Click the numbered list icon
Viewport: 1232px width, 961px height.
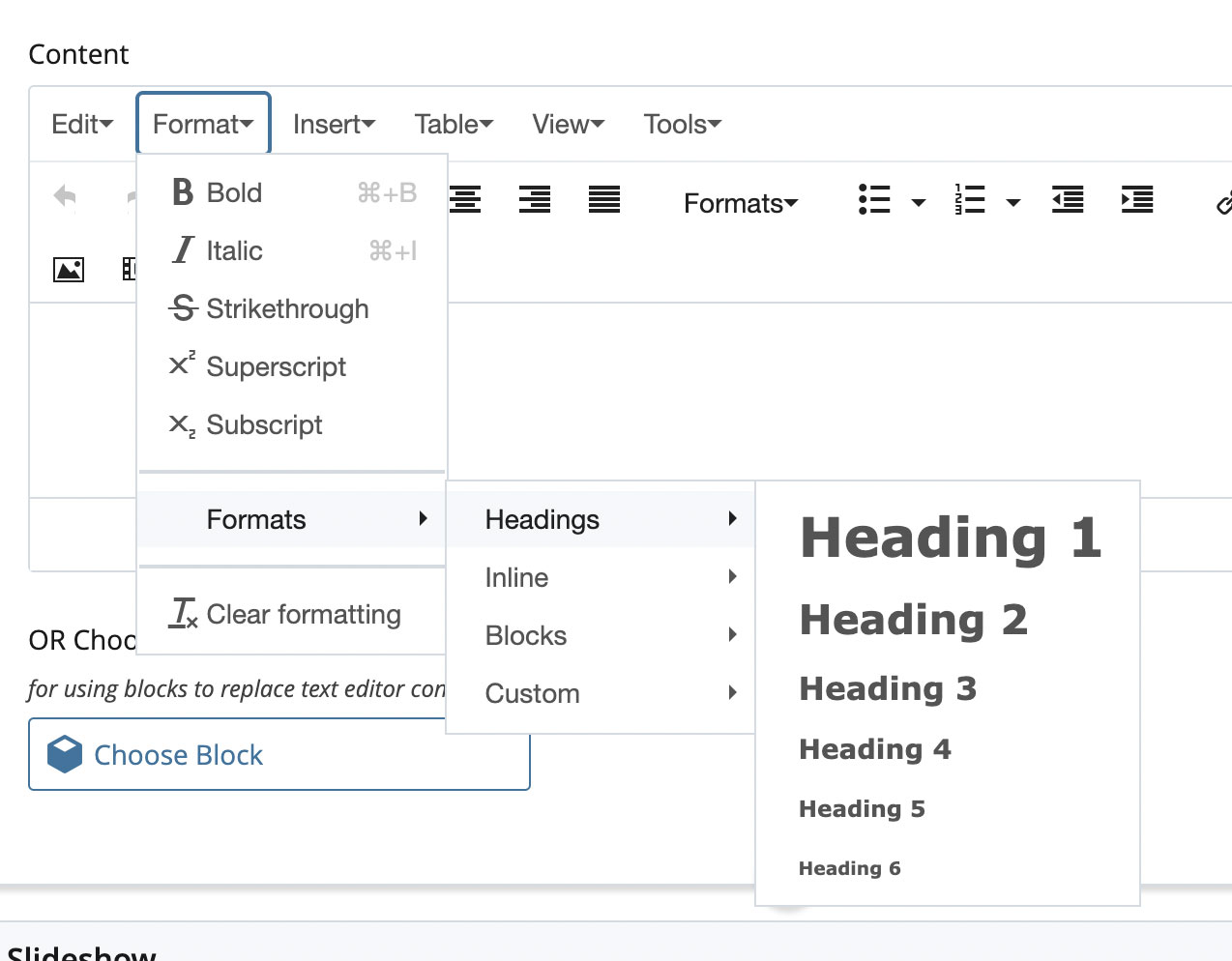pos(969,201)
